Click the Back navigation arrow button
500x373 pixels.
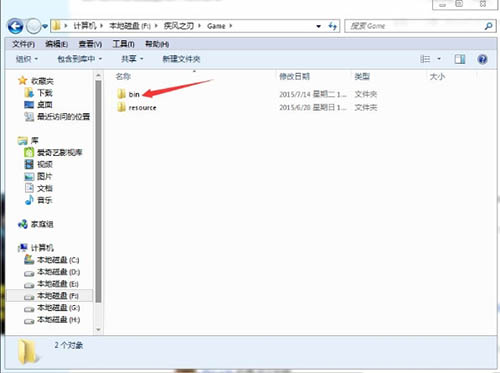tap(15, 26)
